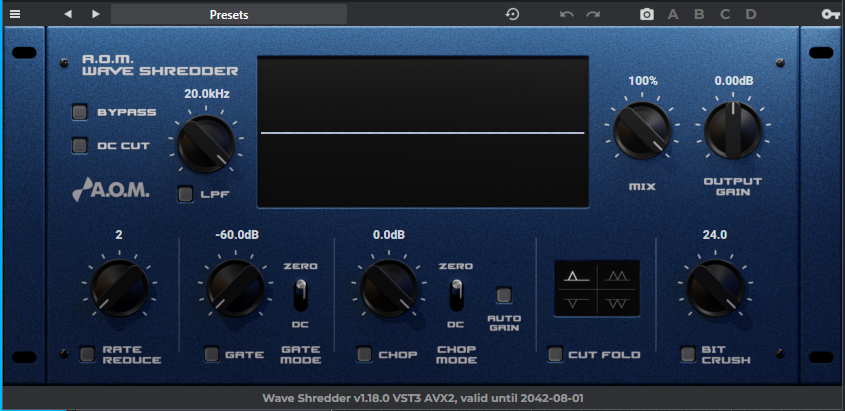
Task: Click the A.O.M. logo
Action: coord(111,190)
